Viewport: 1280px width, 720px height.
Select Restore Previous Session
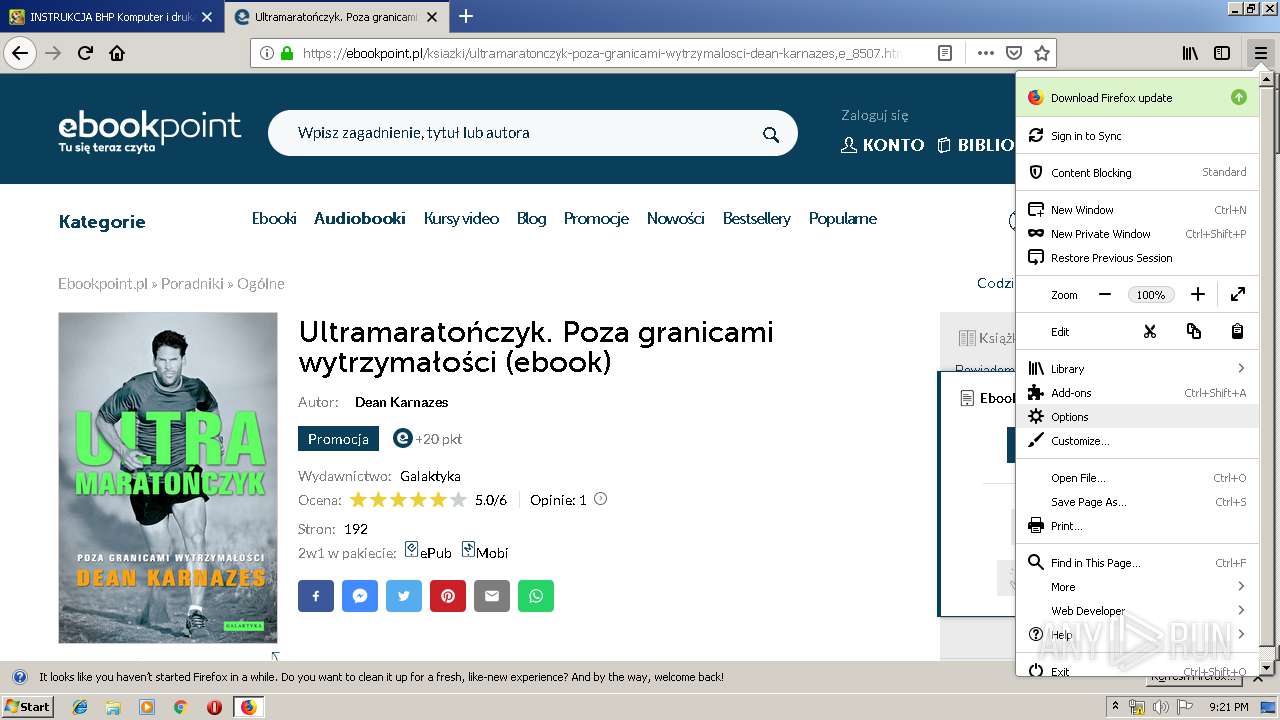click(x=1137, y=257)
